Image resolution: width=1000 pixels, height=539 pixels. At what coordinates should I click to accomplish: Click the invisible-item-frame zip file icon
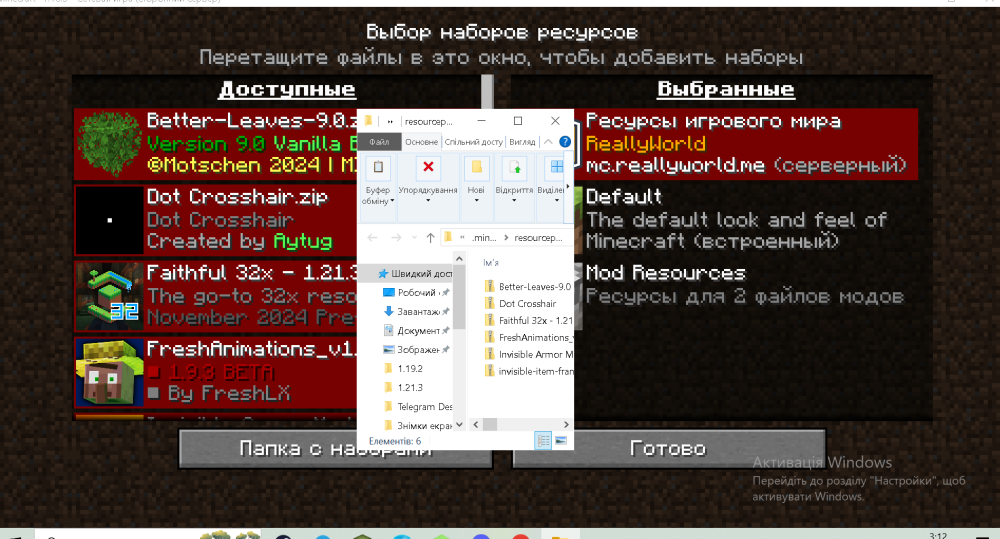(x=489, y=371)
